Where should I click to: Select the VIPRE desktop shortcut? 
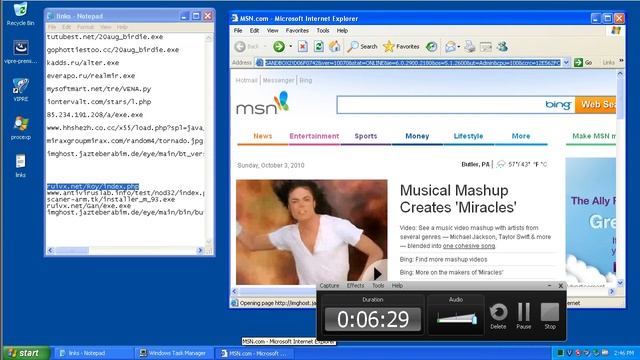20,89
